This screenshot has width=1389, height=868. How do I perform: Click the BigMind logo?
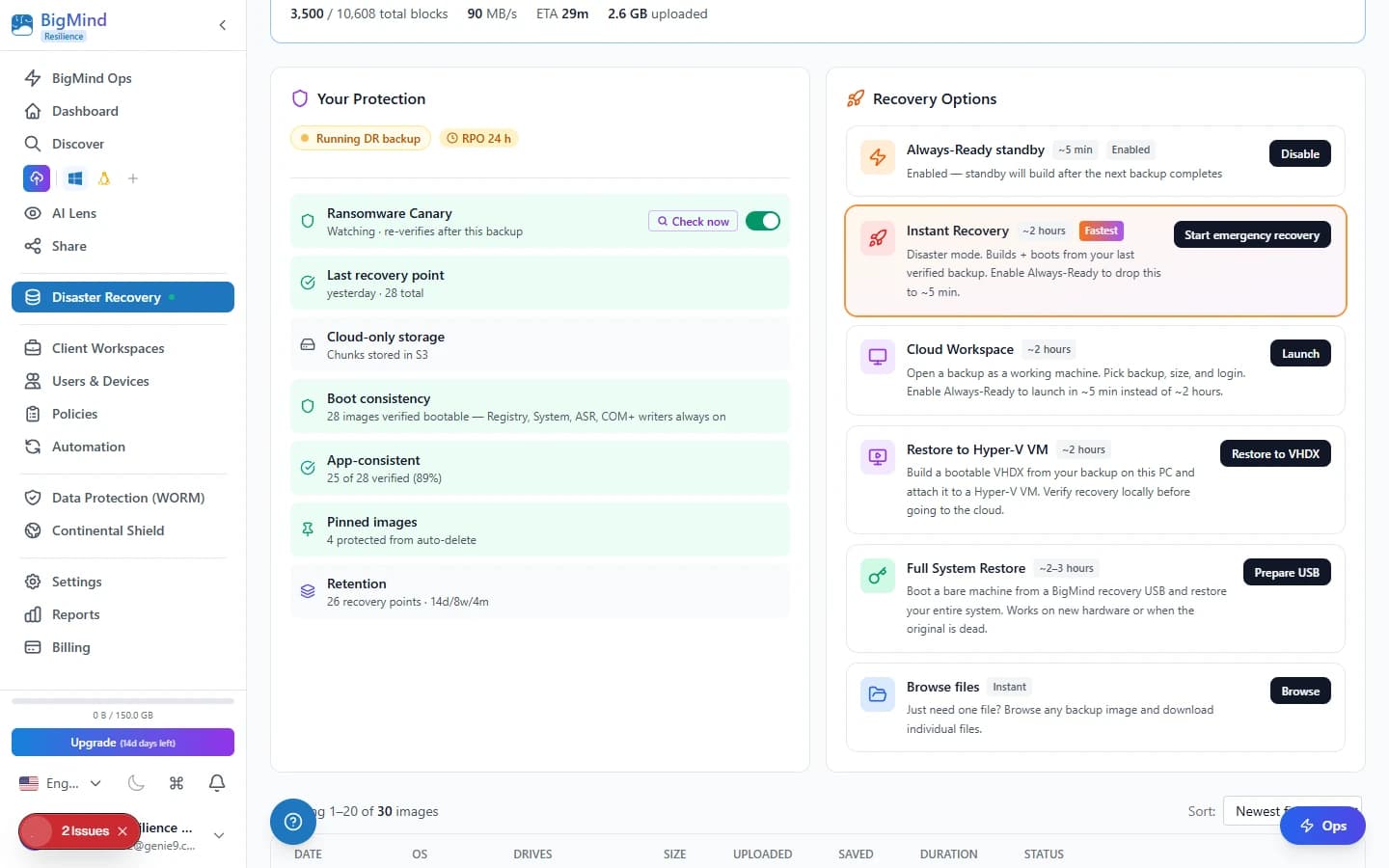coord(59,26)
